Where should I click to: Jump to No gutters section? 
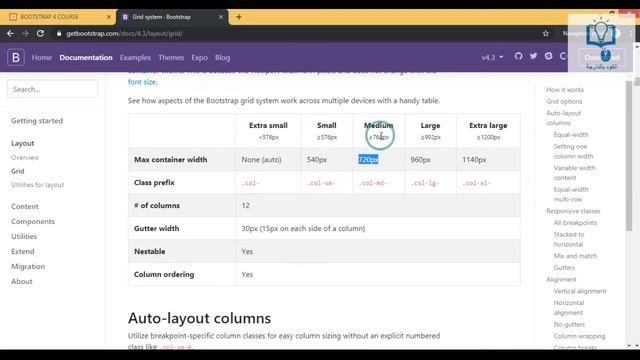point(569,324)
